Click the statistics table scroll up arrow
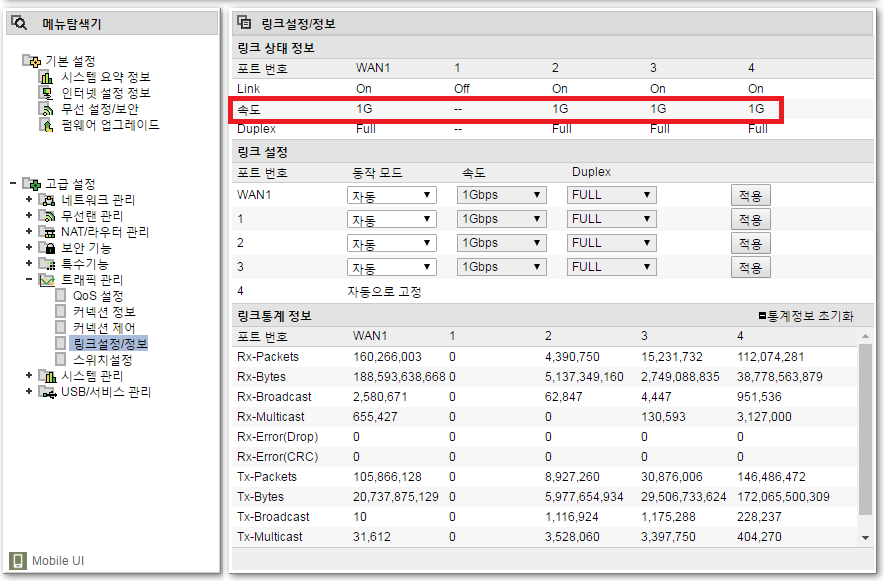 pyautogui.click(x=865, y=336)
